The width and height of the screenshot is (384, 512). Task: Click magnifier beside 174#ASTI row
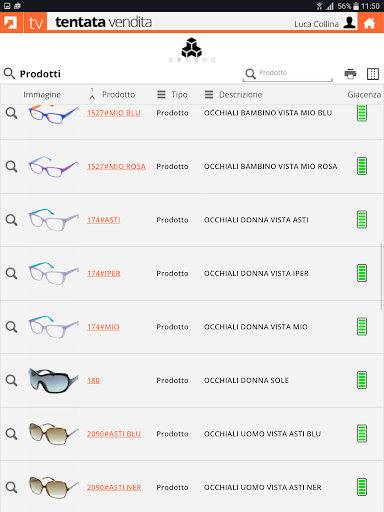tap(11, 220)
